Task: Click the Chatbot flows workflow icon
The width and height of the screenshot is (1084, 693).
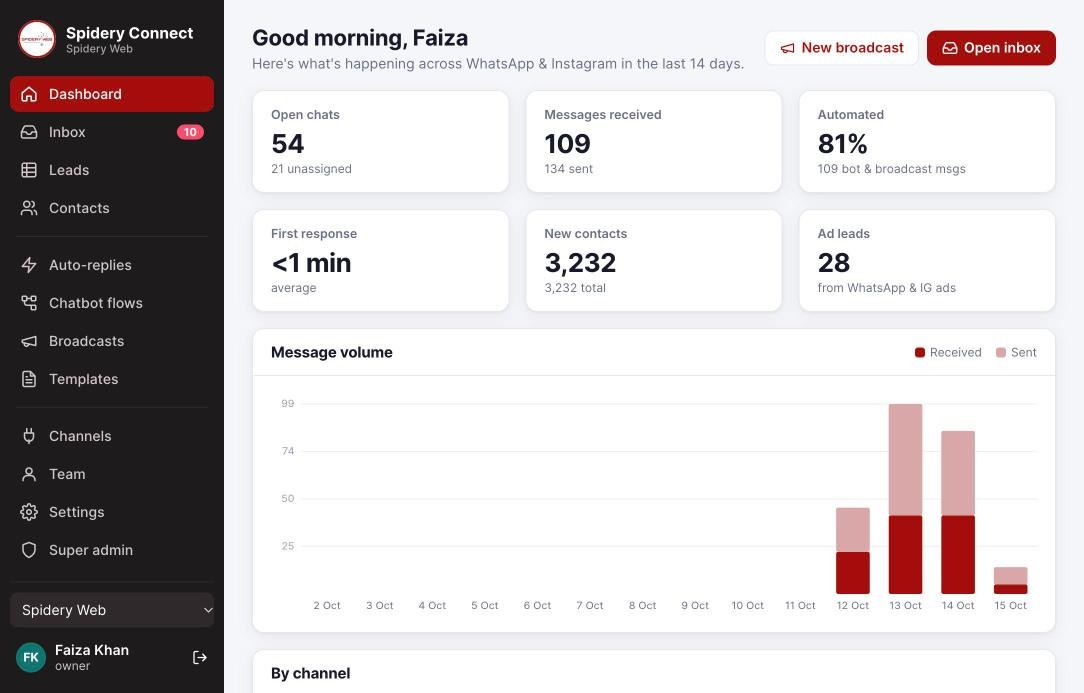Action: pyautogui.click(x=29, y=303)
